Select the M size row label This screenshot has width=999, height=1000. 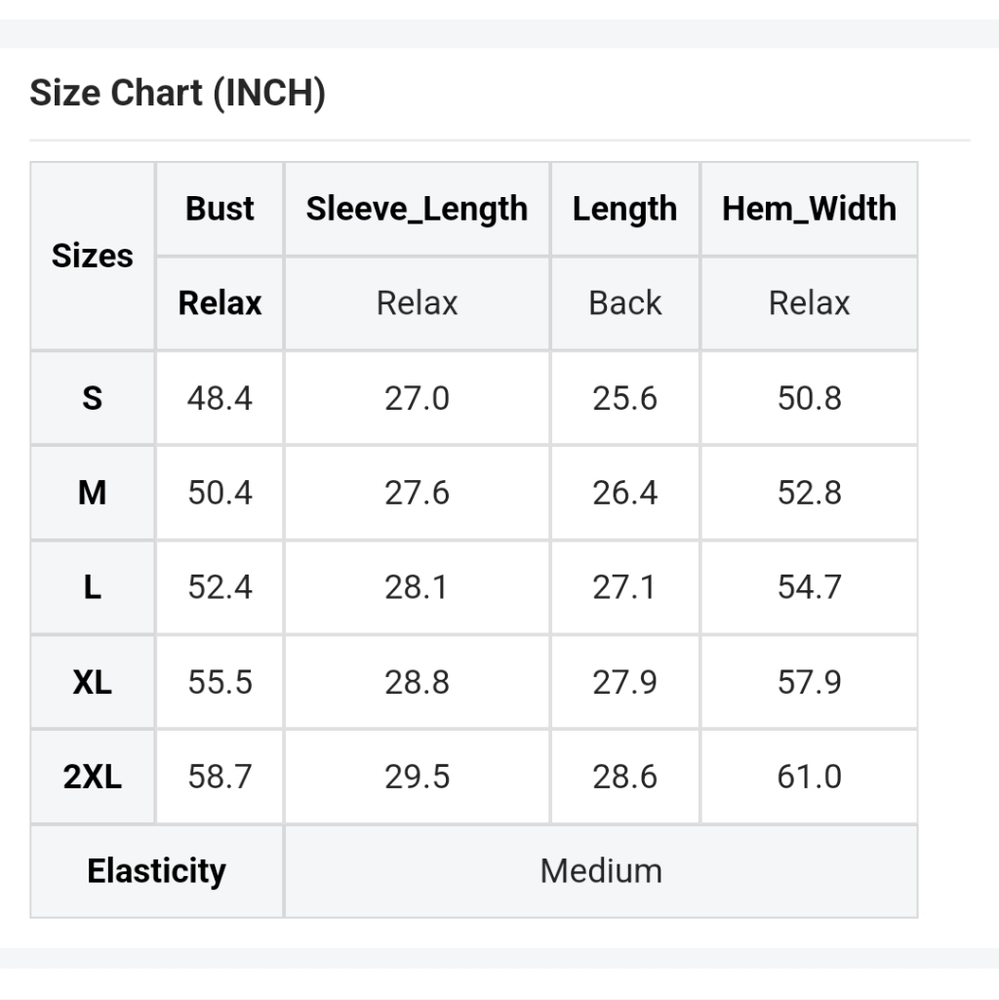point(92,493)
